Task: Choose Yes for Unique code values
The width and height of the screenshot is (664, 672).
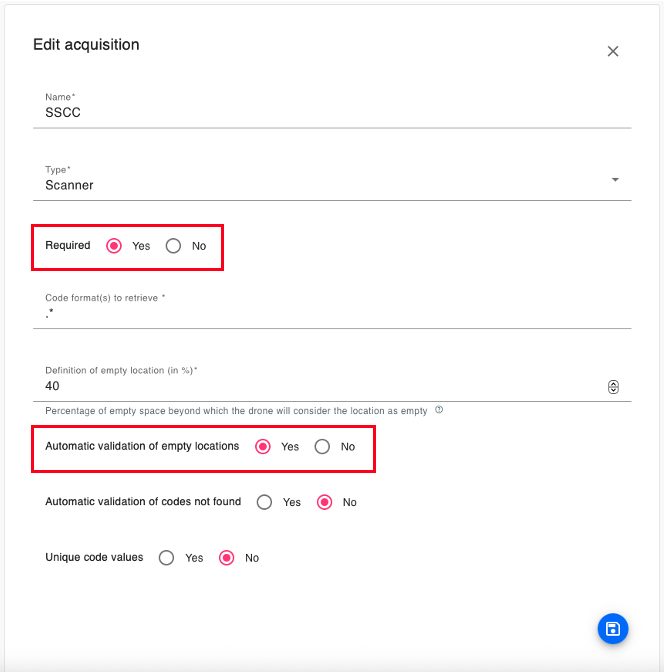Action: [x=167, y=558]
